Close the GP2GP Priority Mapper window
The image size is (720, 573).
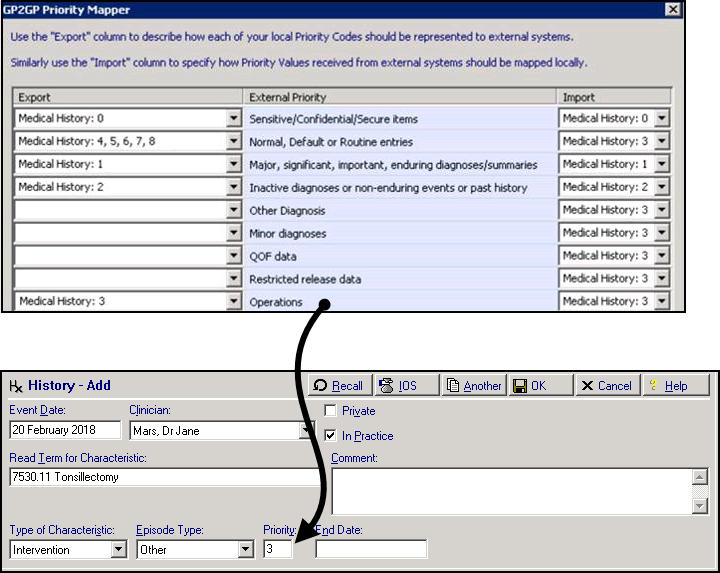701,10
